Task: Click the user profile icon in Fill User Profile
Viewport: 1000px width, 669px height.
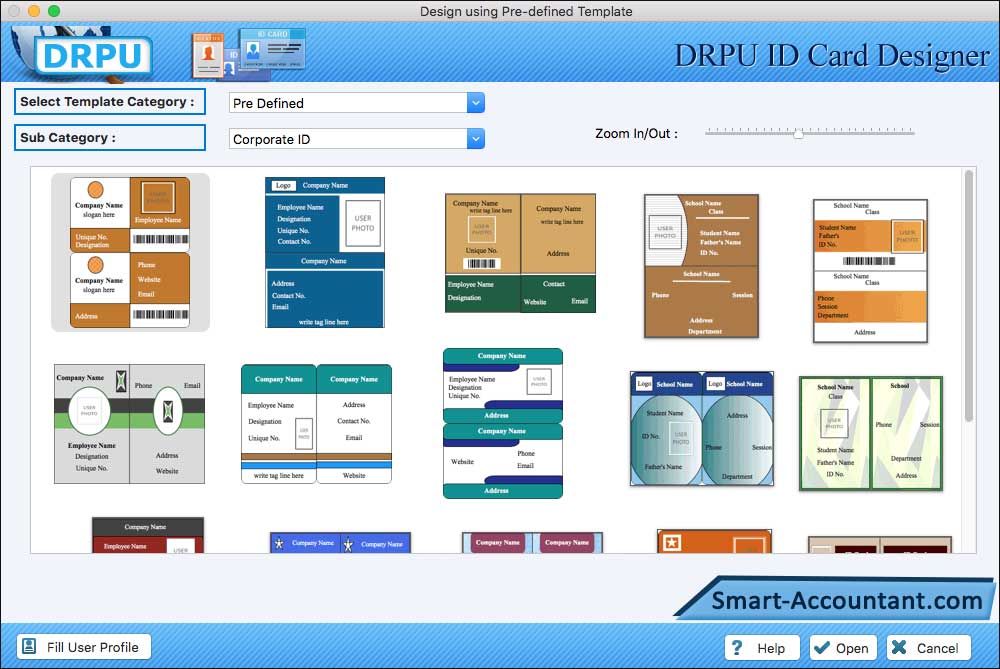Action: [29, 647]
